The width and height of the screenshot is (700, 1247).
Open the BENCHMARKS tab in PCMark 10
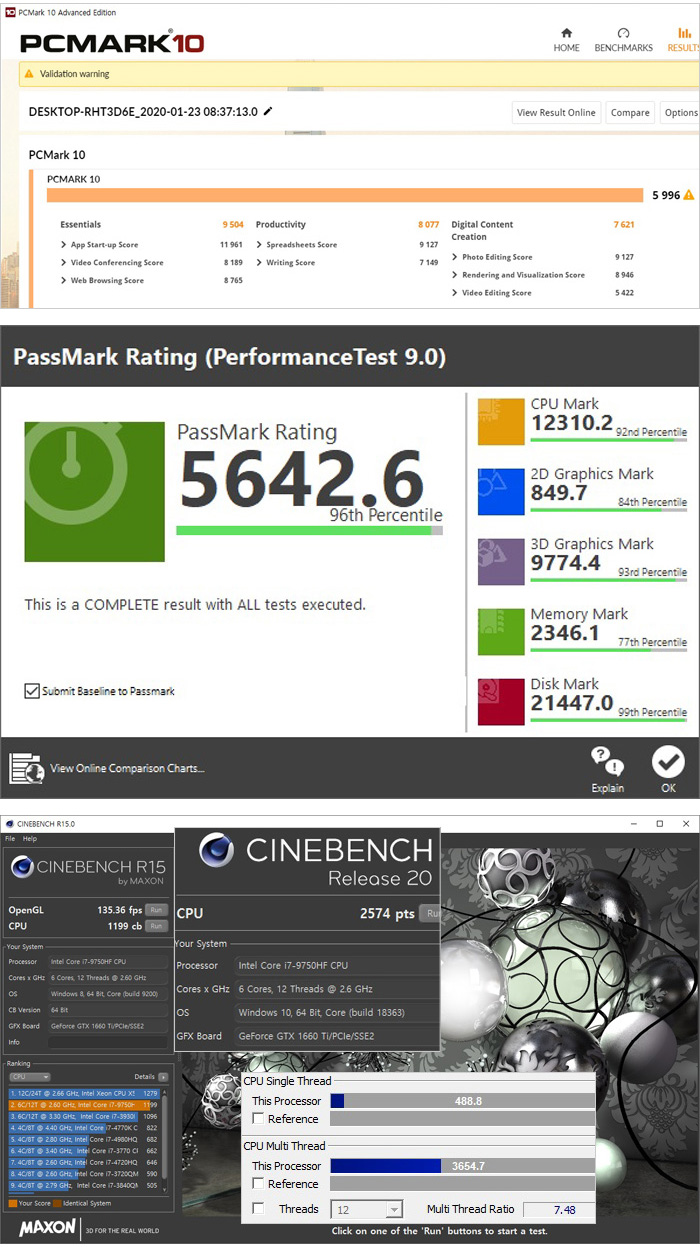[x=623, y=40]
